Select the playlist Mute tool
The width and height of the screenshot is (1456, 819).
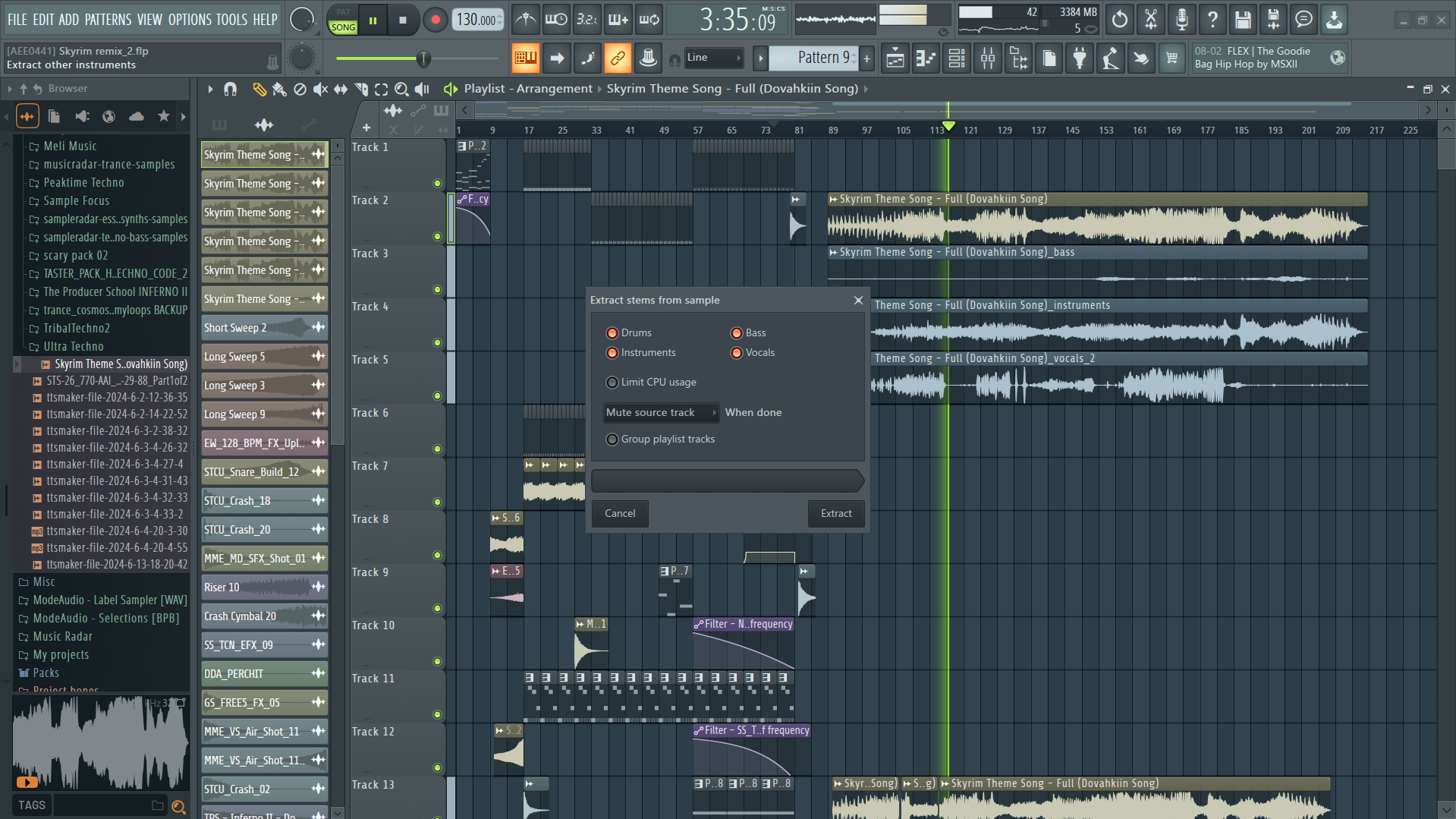pos(320,90)
